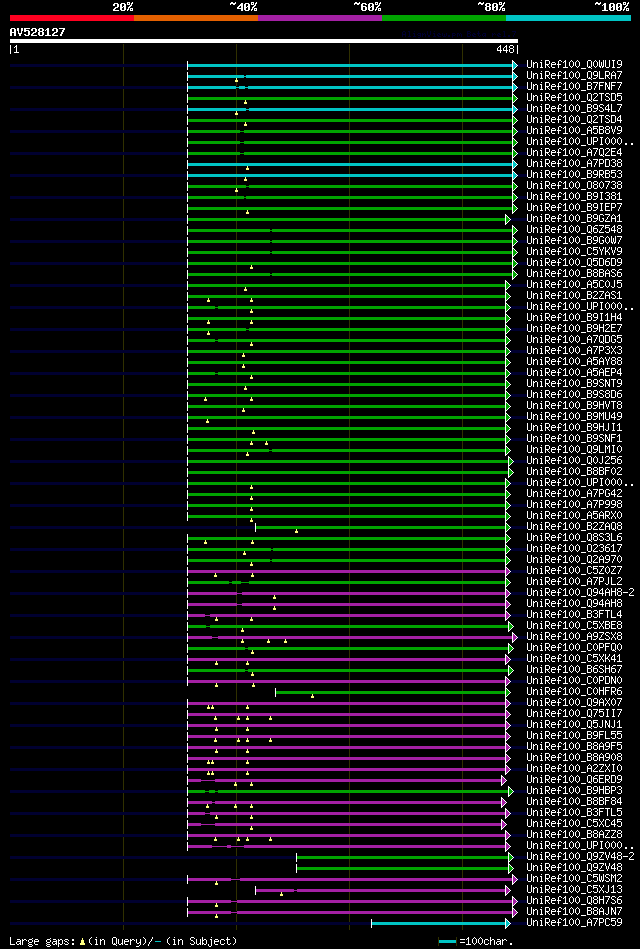Viewport: 640px width, 949px height.
Task: Select the UniRef100_Q8H7S6 label
Action: pyautogui.click(x=575, y=901)
